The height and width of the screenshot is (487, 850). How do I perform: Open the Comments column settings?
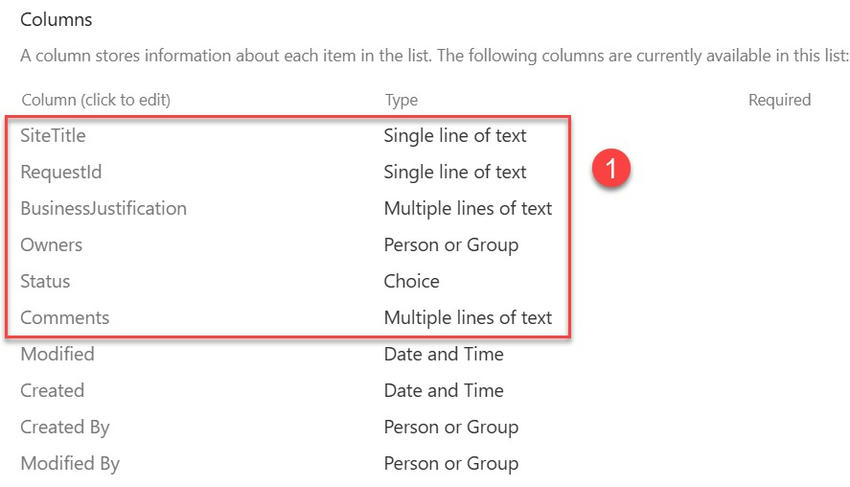tap(65, 318)
